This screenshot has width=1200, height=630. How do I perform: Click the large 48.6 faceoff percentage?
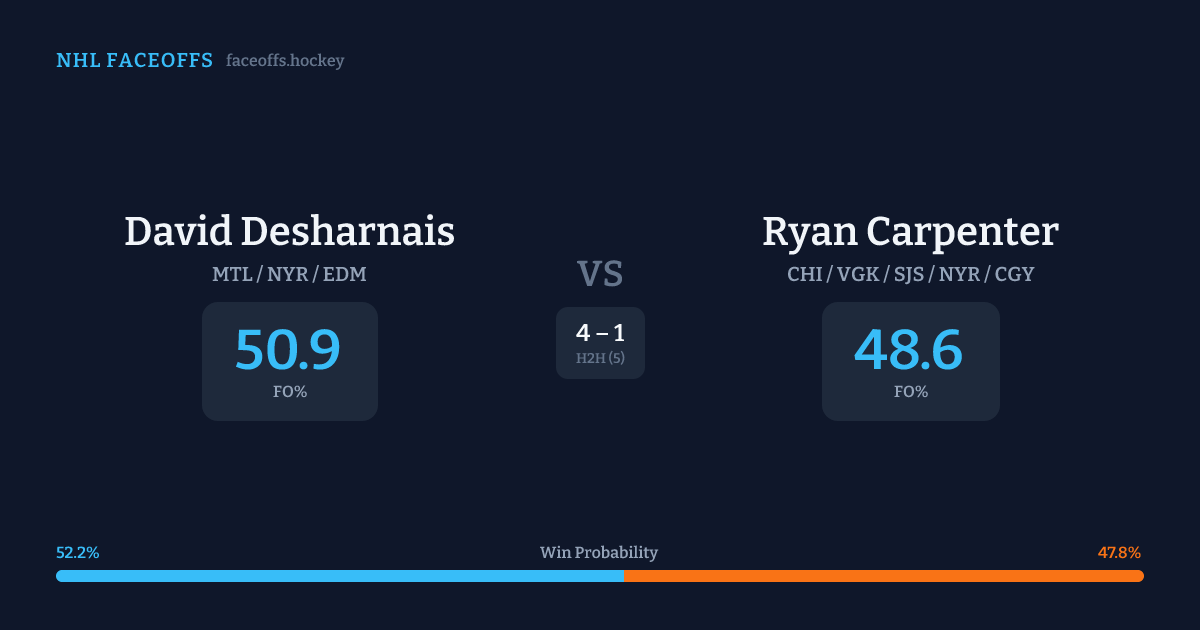909,351
